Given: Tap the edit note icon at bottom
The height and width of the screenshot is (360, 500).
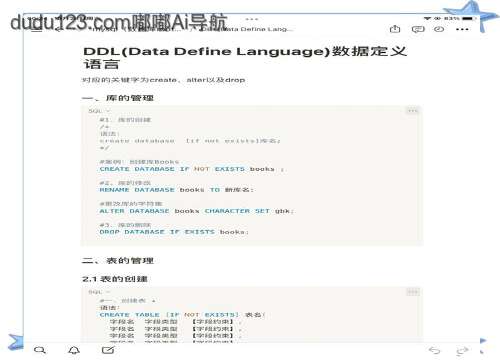Looking at the screenshot, I should click(x=108, y=350).
